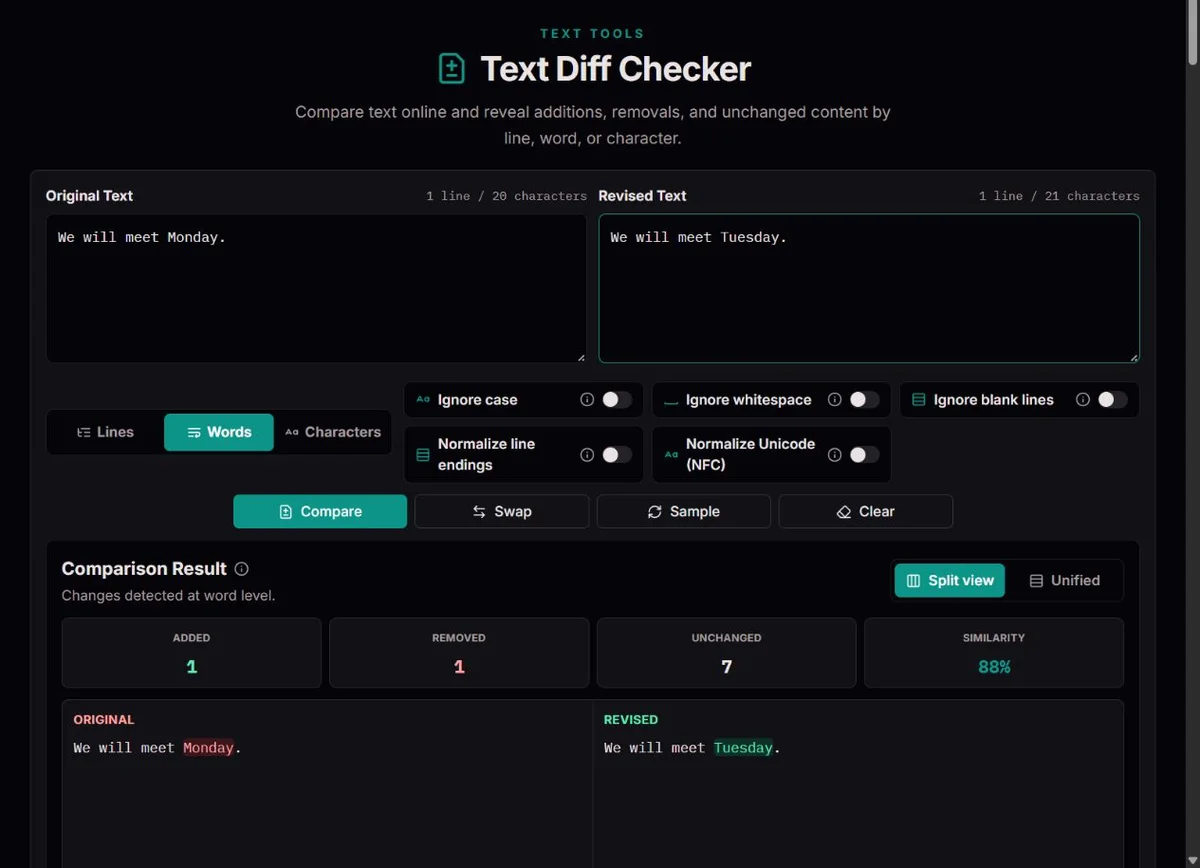This screenshot has width=1200, height=868.
Task: Focus the Original Text input area
Action: pyautogui.click(x=316, y=288)
